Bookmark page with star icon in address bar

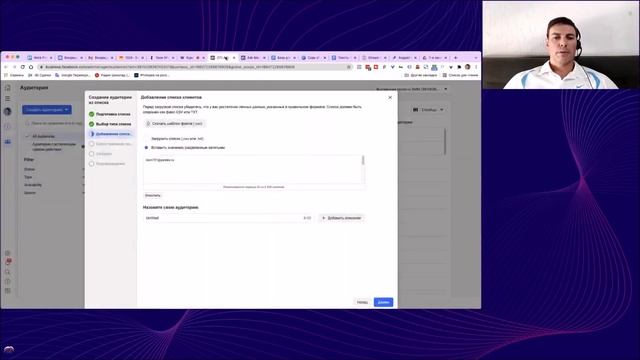[349, 67]
